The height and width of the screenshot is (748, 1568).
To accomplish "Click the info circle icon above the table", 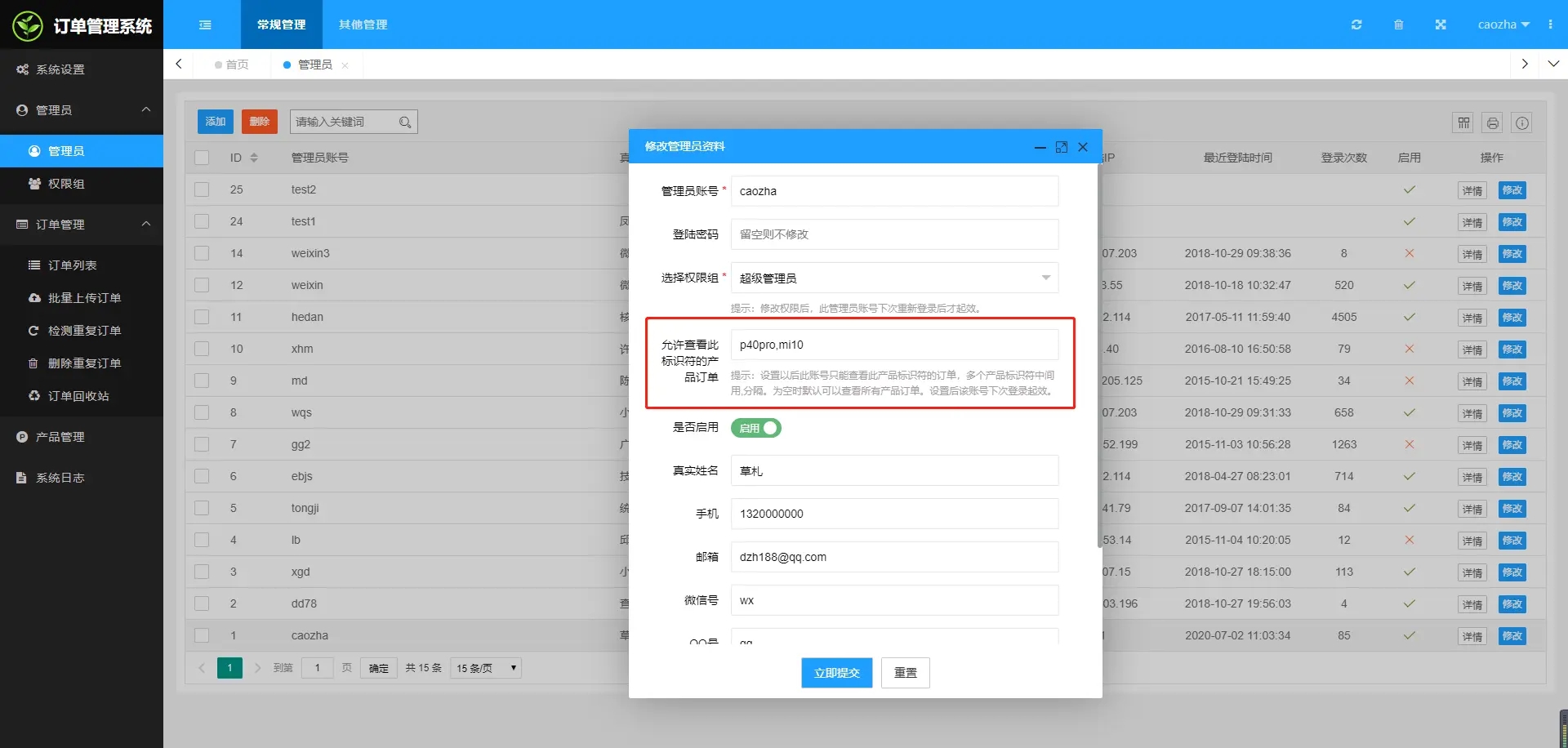I will coord(1521,122).
